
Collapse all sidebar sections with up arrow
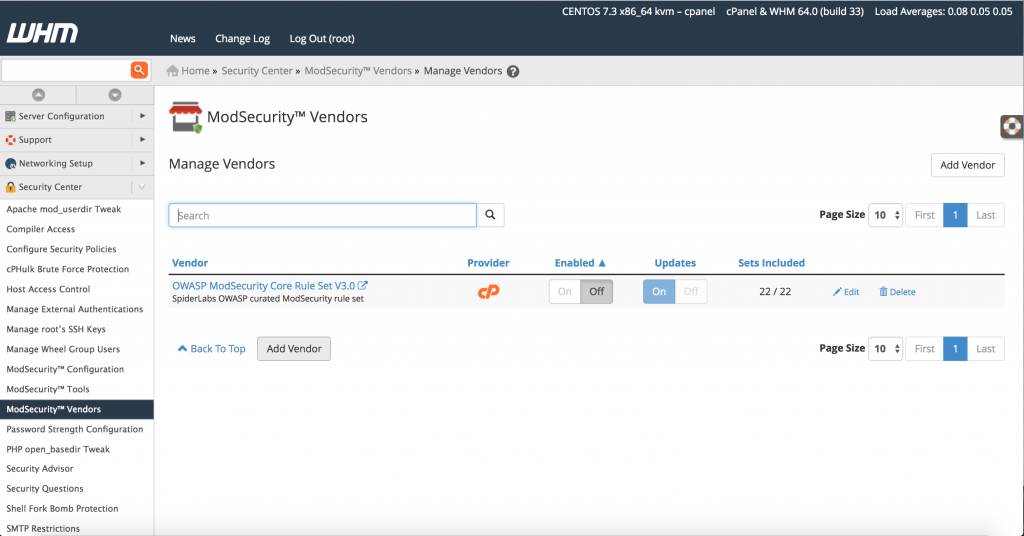39,95
